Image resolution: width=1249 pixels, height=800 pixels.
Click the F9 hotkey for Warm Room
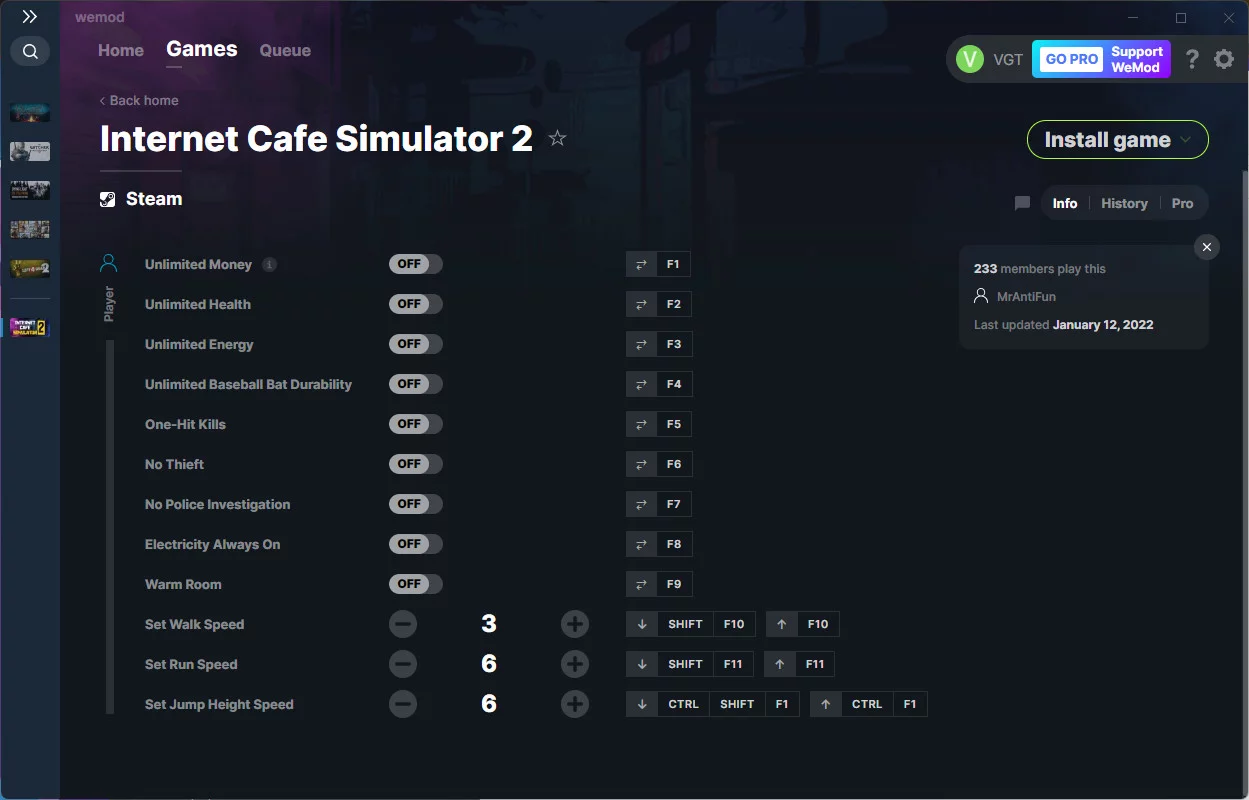coord(674,585)
